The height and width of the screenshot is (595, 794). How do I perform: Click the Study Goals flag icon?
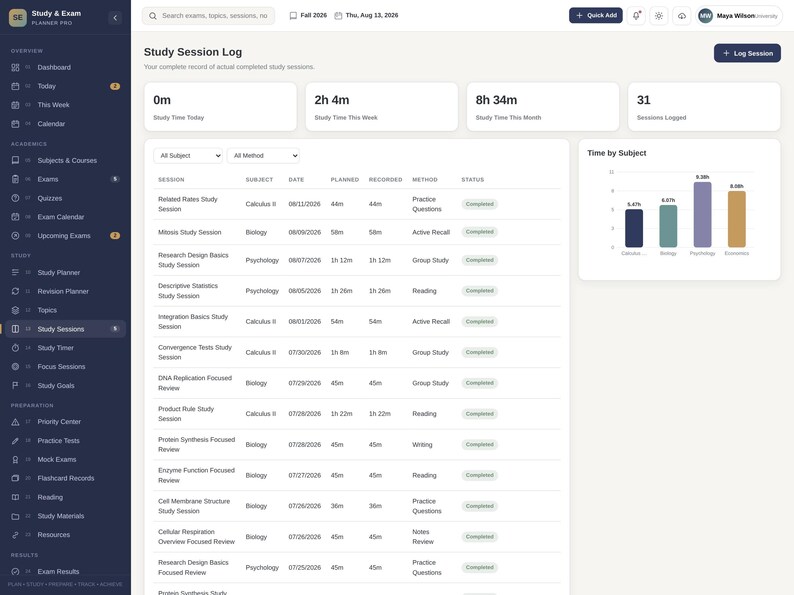click(15, 385)
